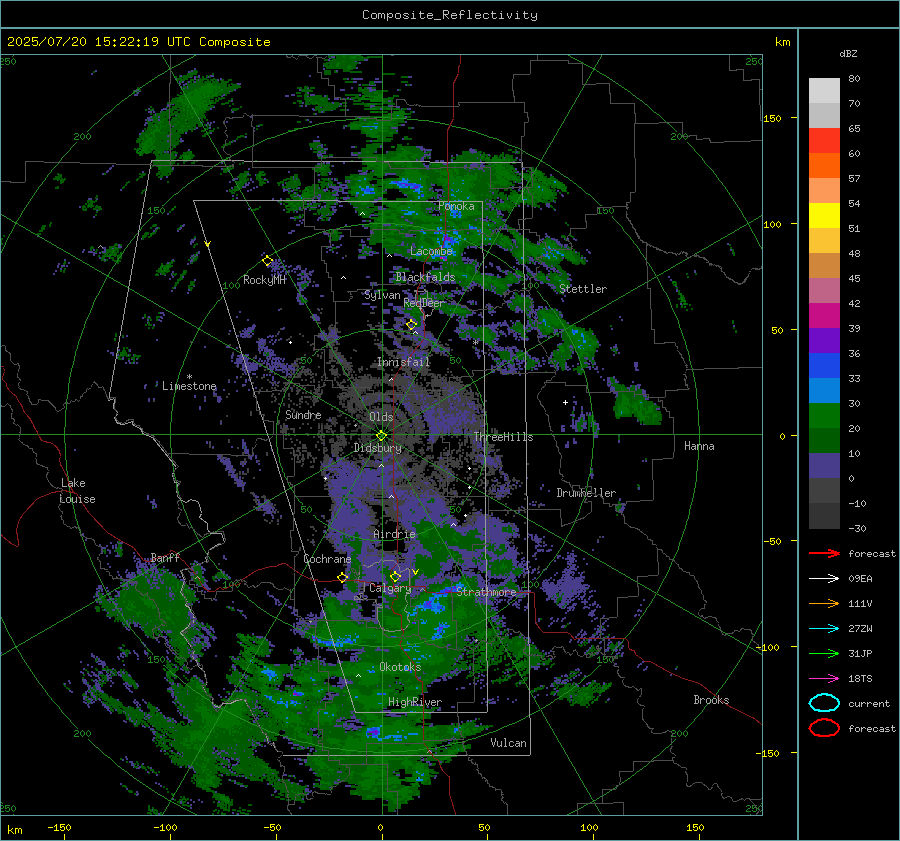Pick the light blue 33 dBZ swatch
Screen dimensions: 900x841
click(824, 390)
